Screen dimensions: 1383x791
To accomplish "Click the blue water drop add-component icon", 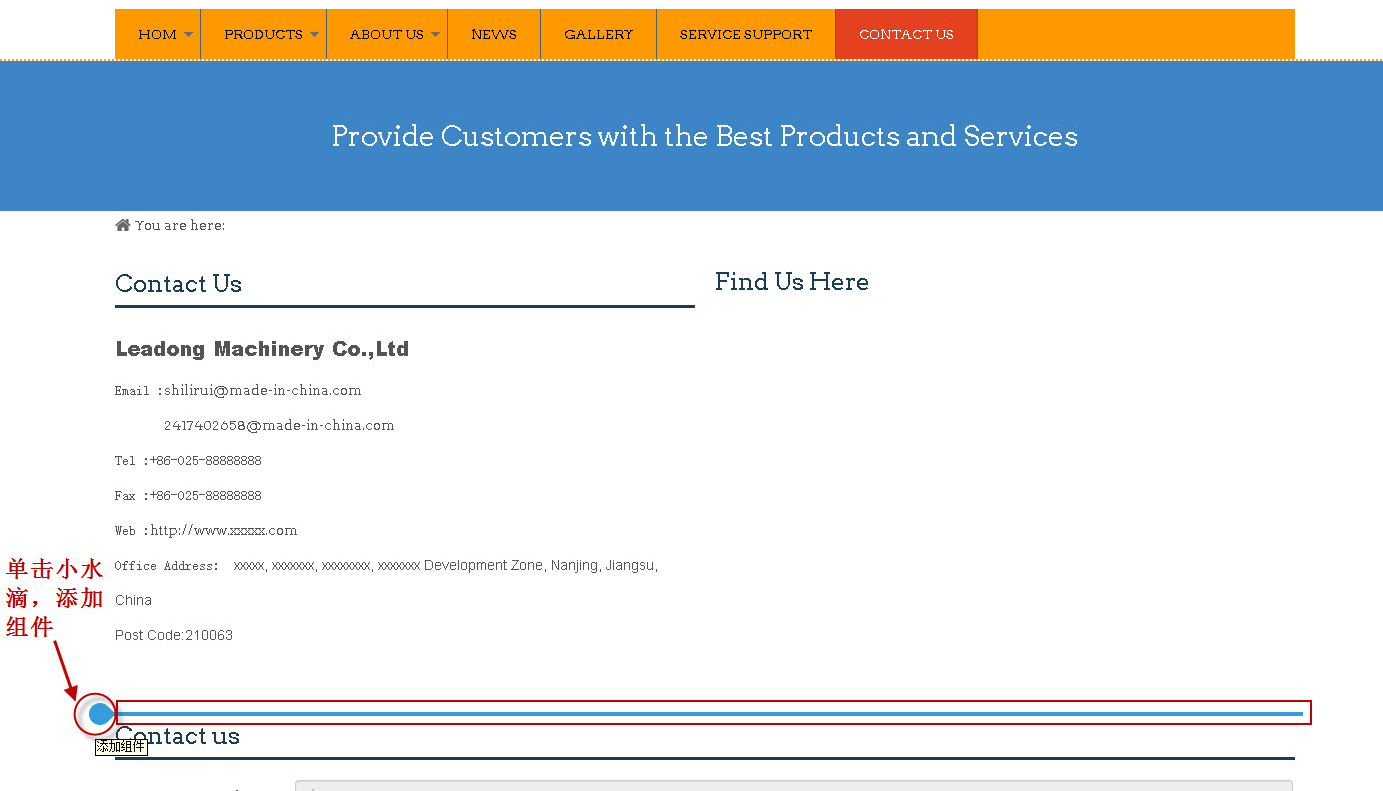I will pyautogui.click(x=99, y=714).
